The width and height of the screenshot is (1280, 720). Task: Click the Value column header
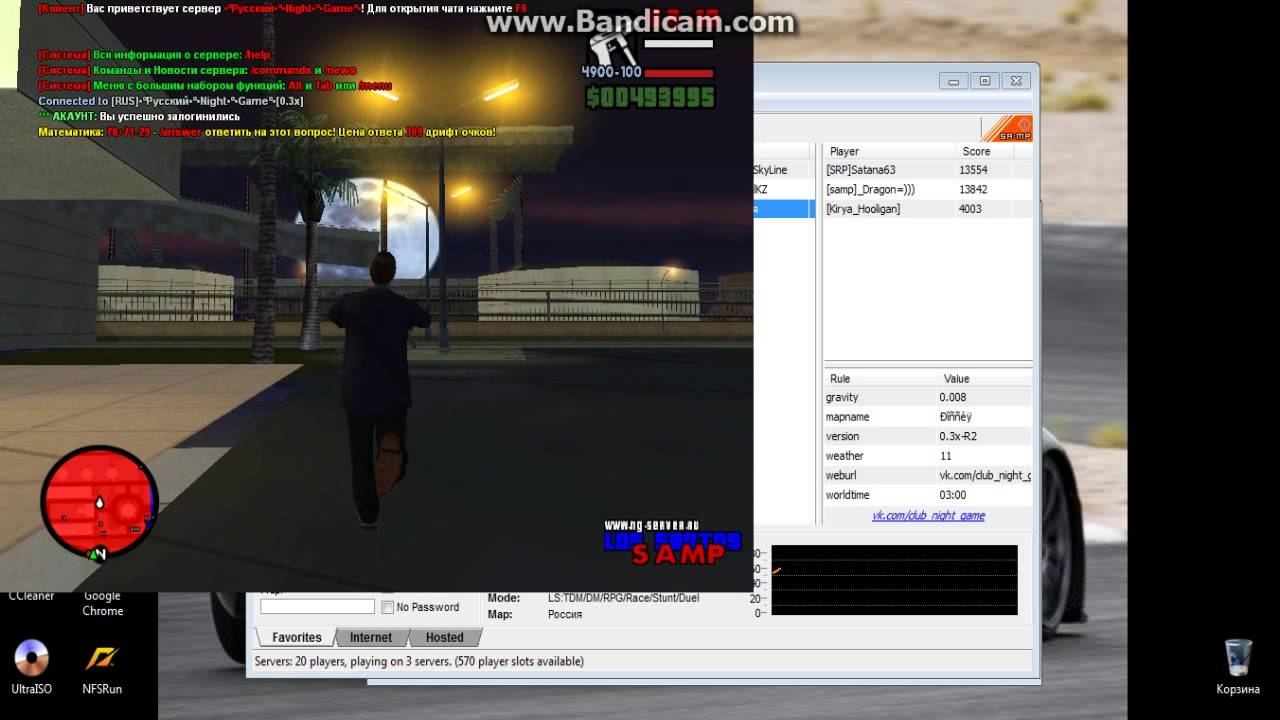click(x=985, y=378)
